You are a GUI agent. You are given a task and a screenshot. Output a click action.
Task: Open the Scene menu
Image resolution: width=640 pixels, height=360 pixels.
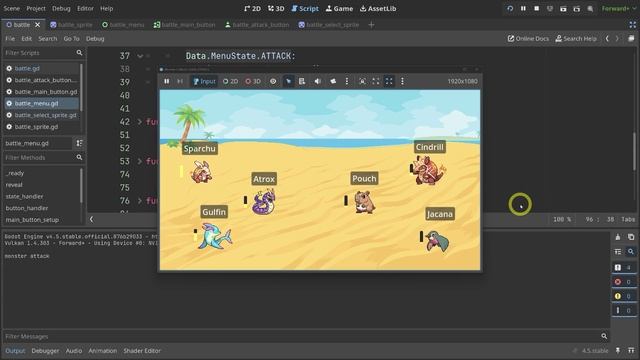11,8
